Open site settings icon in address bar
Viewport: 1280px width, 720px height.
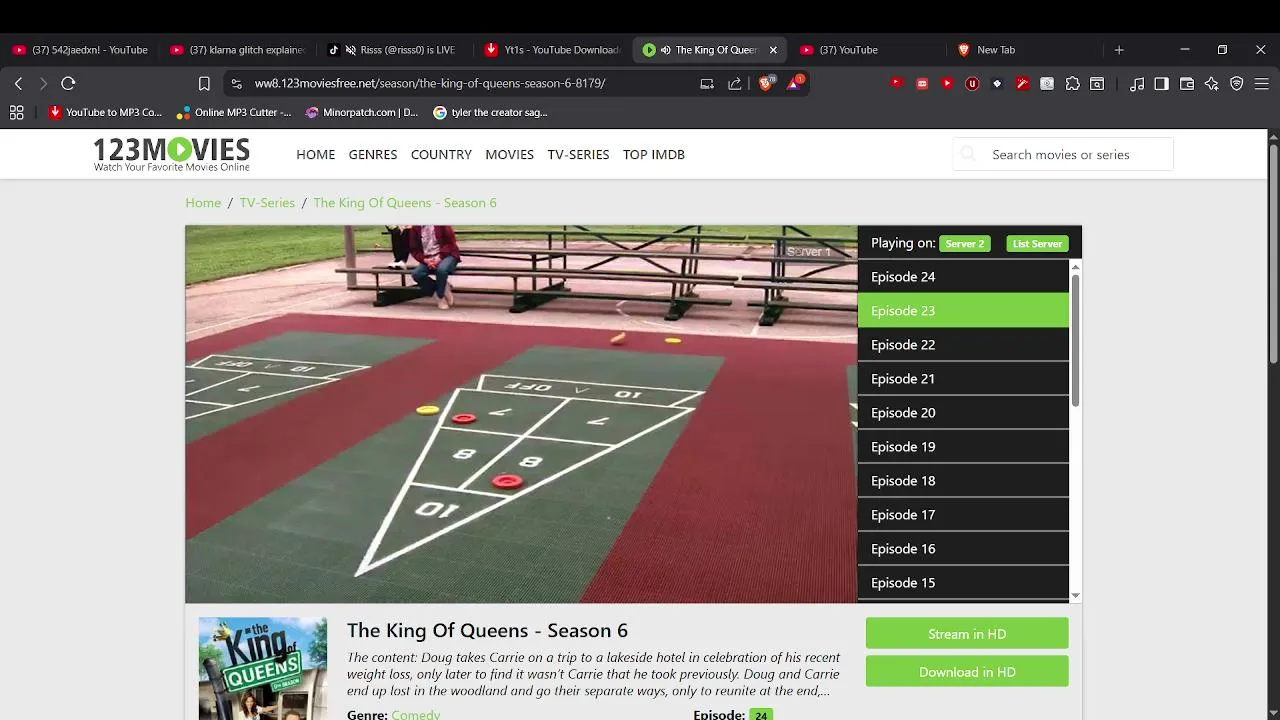236,84
